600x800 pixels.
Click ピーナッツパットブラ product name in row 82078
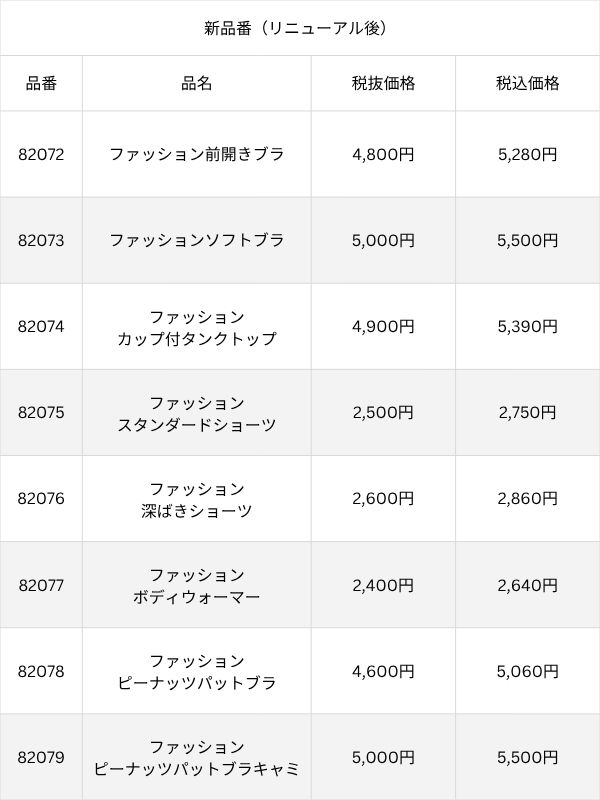pyautogui.click(x=196, y=682)
